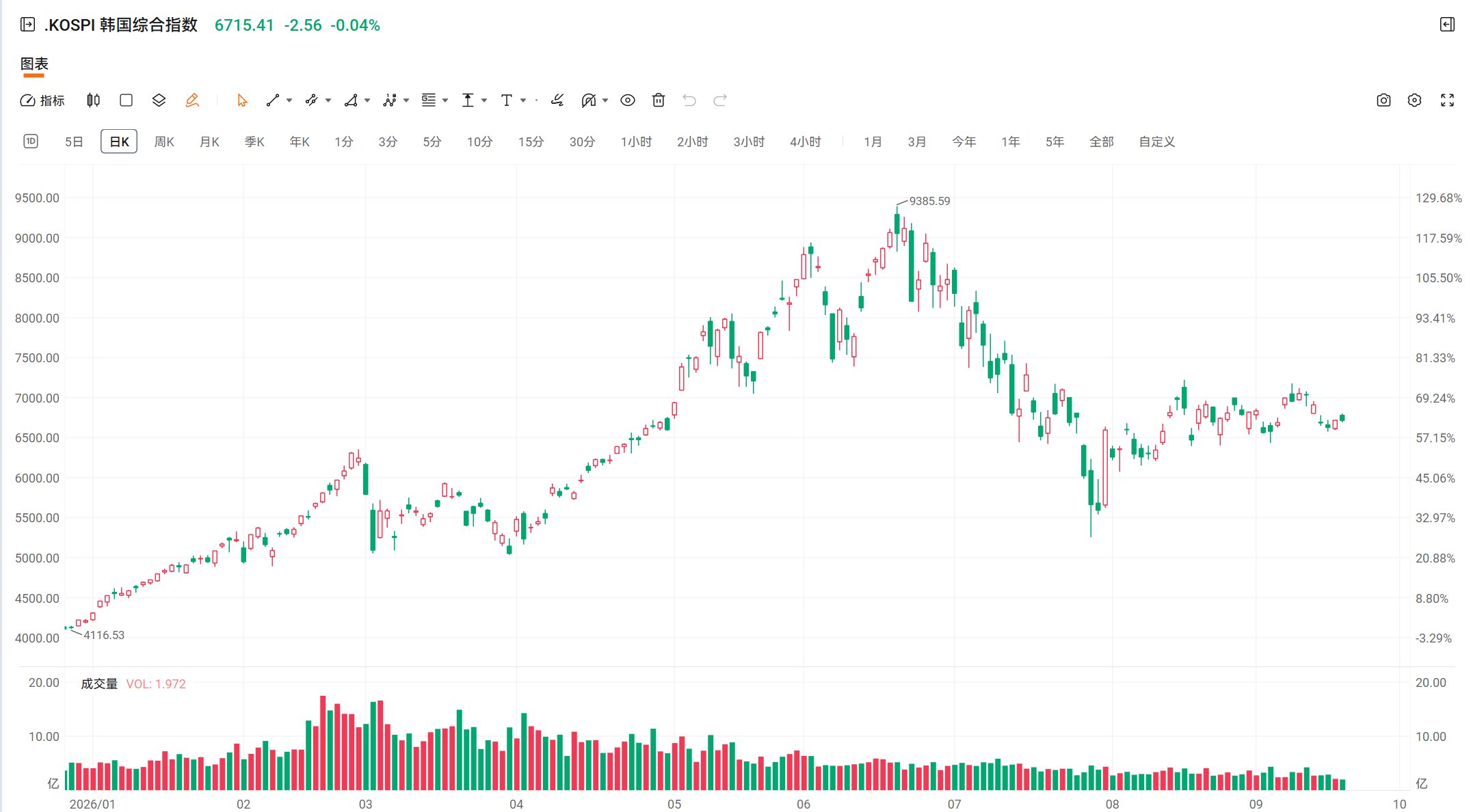Toggle drawings visibility eye icon

[x=628, y=100]
